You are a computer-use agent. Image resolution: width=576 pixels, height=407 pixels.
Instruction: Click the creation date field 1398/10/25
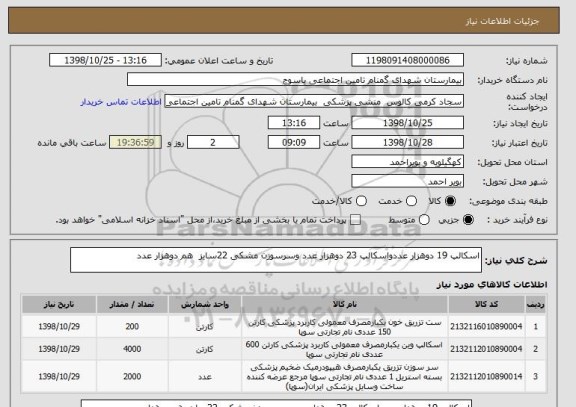click(407, 123)
